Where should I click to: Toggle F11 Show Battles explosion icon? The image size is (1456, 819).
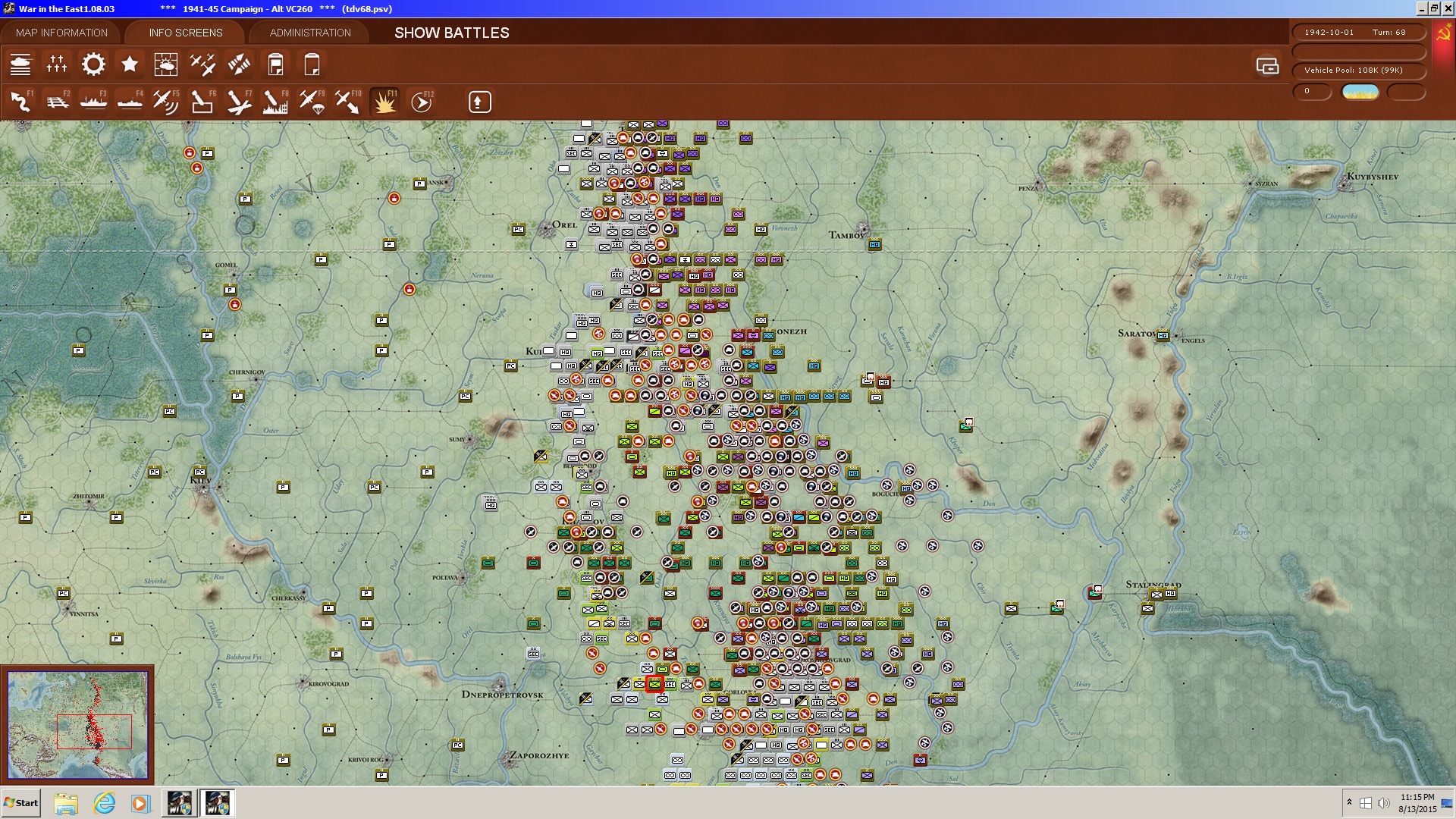tap(384, 102)
